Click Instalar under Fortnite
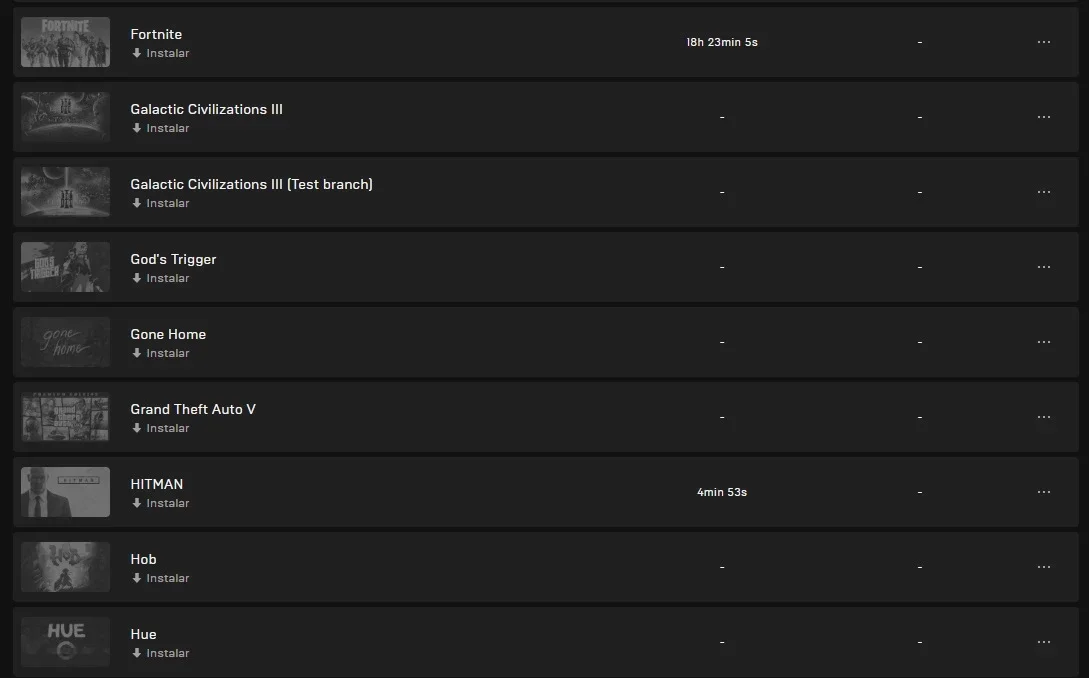The image size is (1089, 678). click(x=160, y=53)
